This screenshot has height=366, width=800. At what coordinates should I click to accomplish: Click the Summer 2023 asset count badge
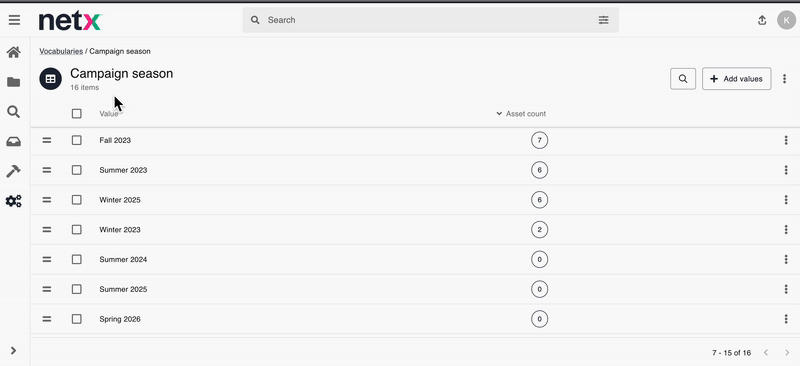539,170
